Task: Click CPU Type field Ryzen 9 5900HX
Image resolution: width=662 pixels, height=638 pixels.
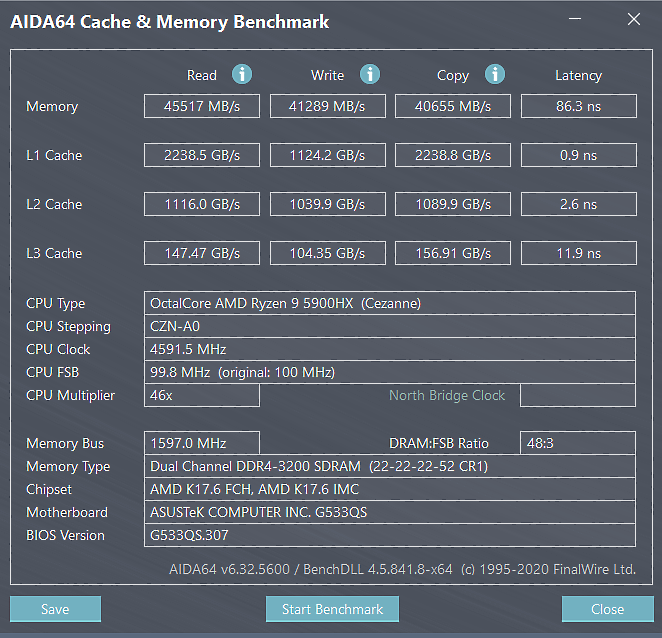Action: (390, 303)
